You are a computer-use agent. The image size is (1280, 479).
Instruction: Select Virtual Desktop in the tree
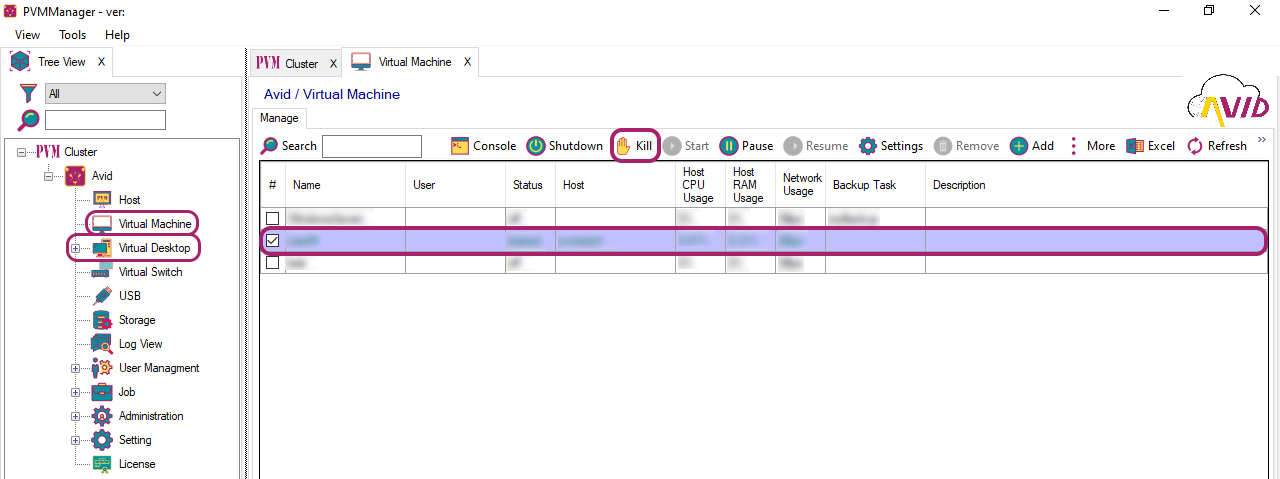[154, 248]
